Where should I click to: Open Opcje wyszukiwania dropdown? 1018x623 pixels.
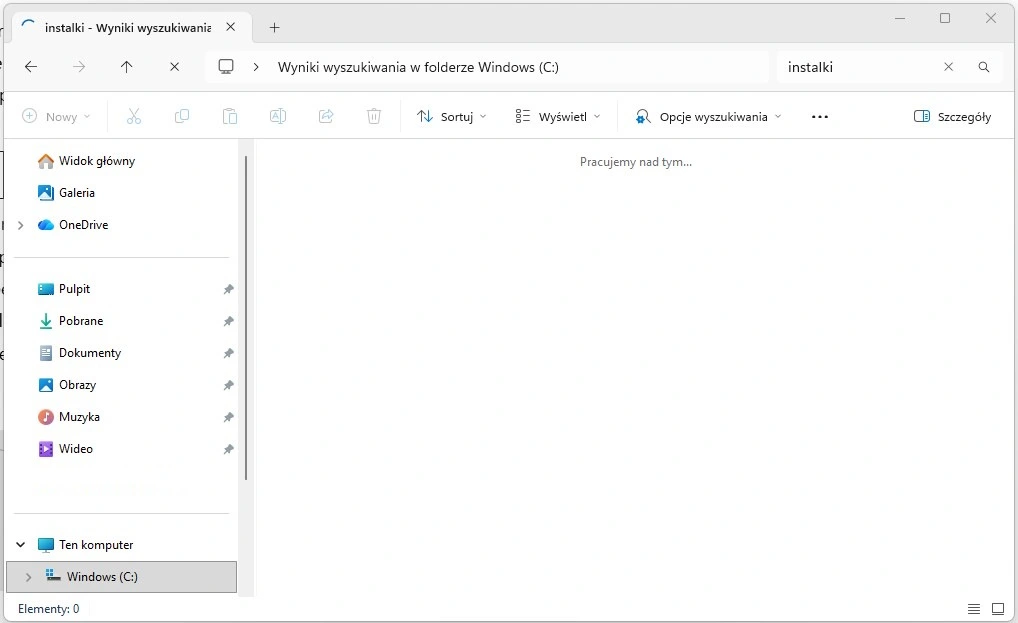coord(708,117)
